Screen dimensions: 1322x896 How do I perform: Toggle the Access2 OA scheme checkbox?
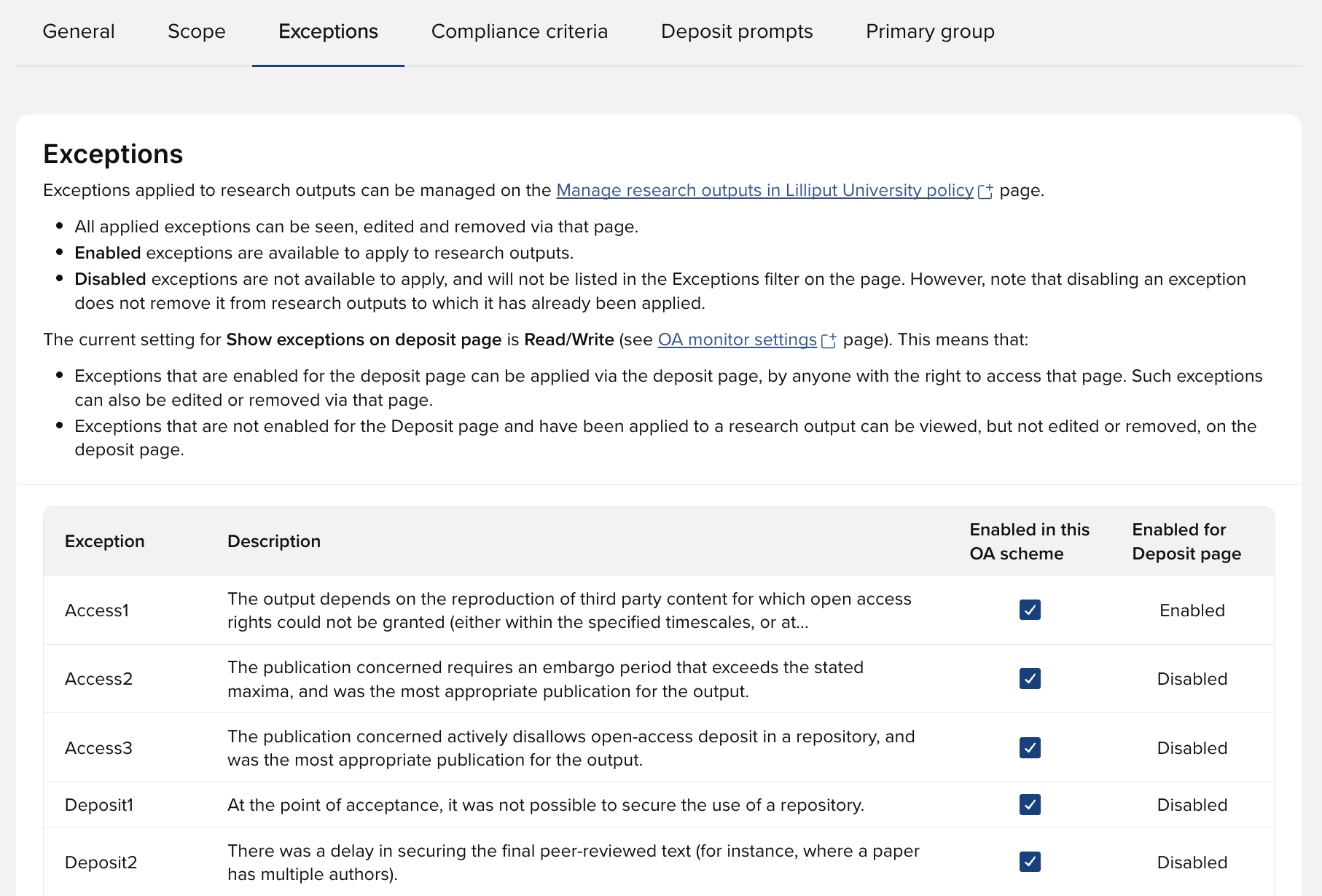1030,679
